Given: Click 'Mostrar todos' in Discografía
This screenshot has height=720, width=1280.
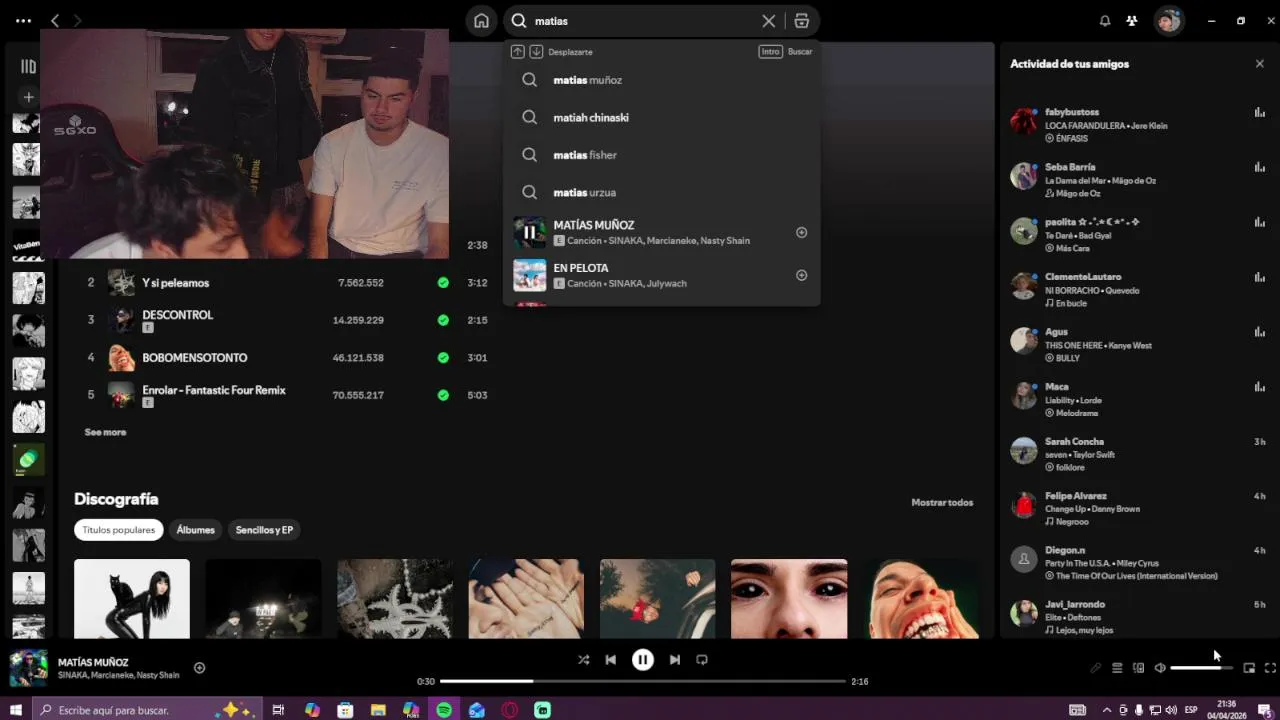Looking at the screenshot, I should pyautogui.click(x=942, y=502).
